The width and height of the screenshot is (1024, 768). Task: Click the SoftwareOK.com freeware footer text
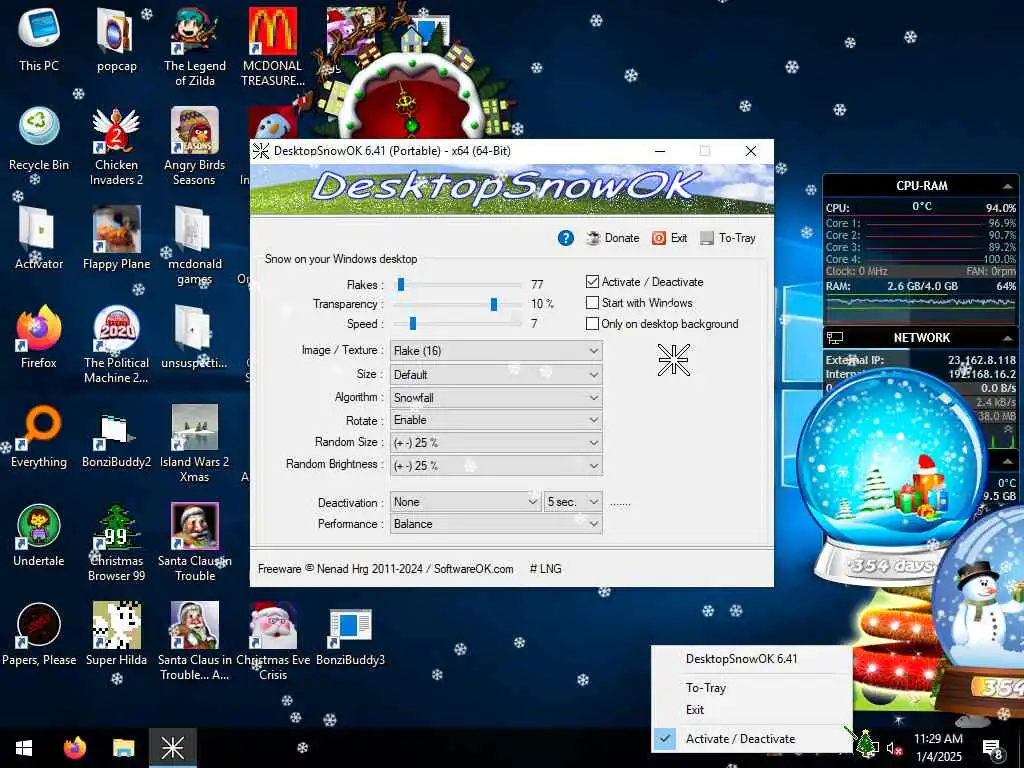click(385, 569)
